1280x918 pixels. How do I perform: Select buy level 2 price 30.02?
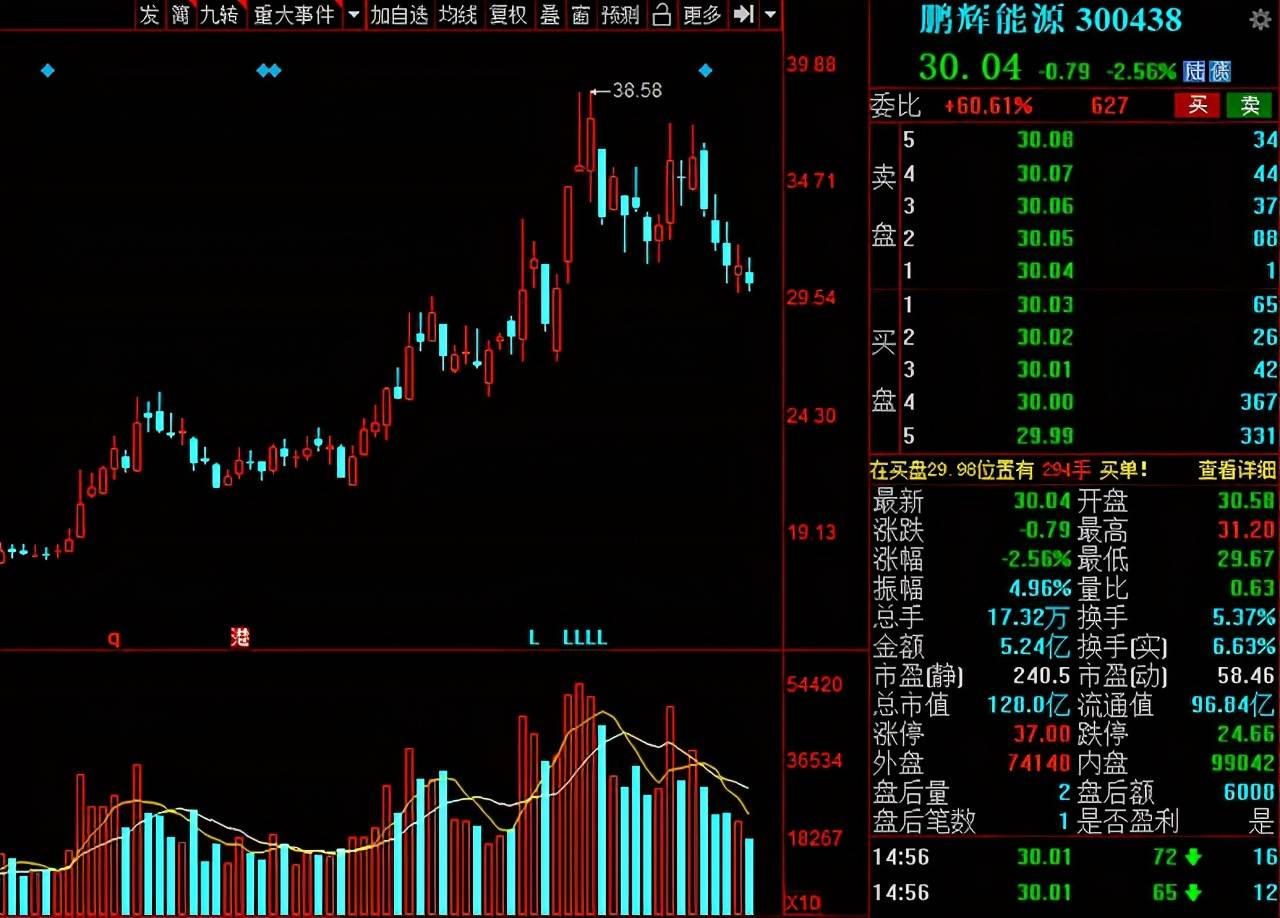[1045, 337]
